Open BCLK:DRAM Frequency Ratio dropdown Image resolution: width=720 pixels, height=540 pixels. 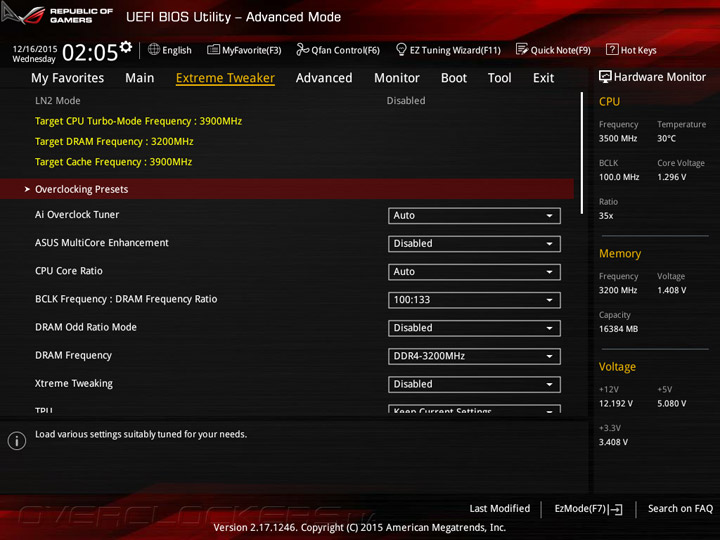(474, 300)
